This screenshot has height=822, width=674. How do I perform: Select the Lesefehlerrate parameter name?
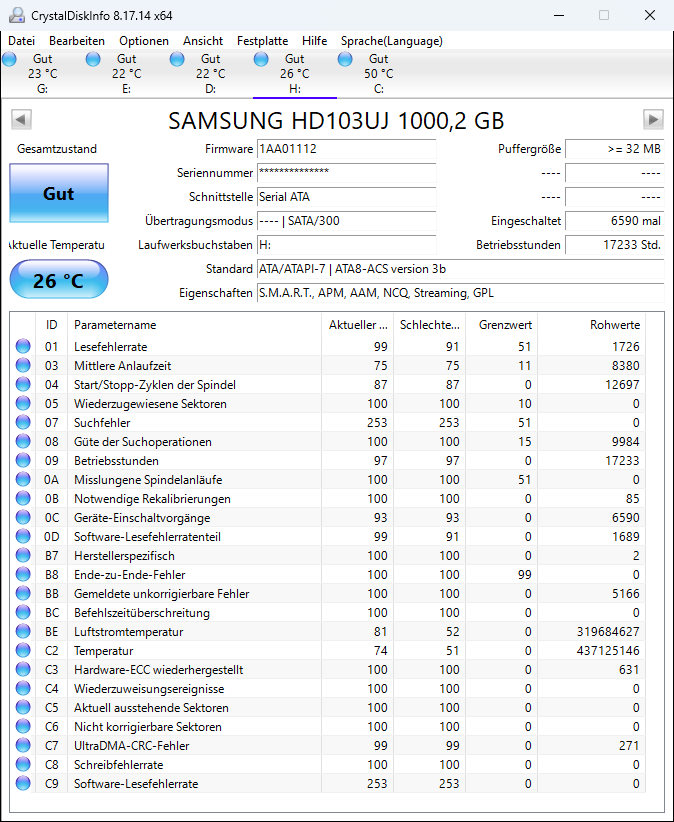coord(111,347)
